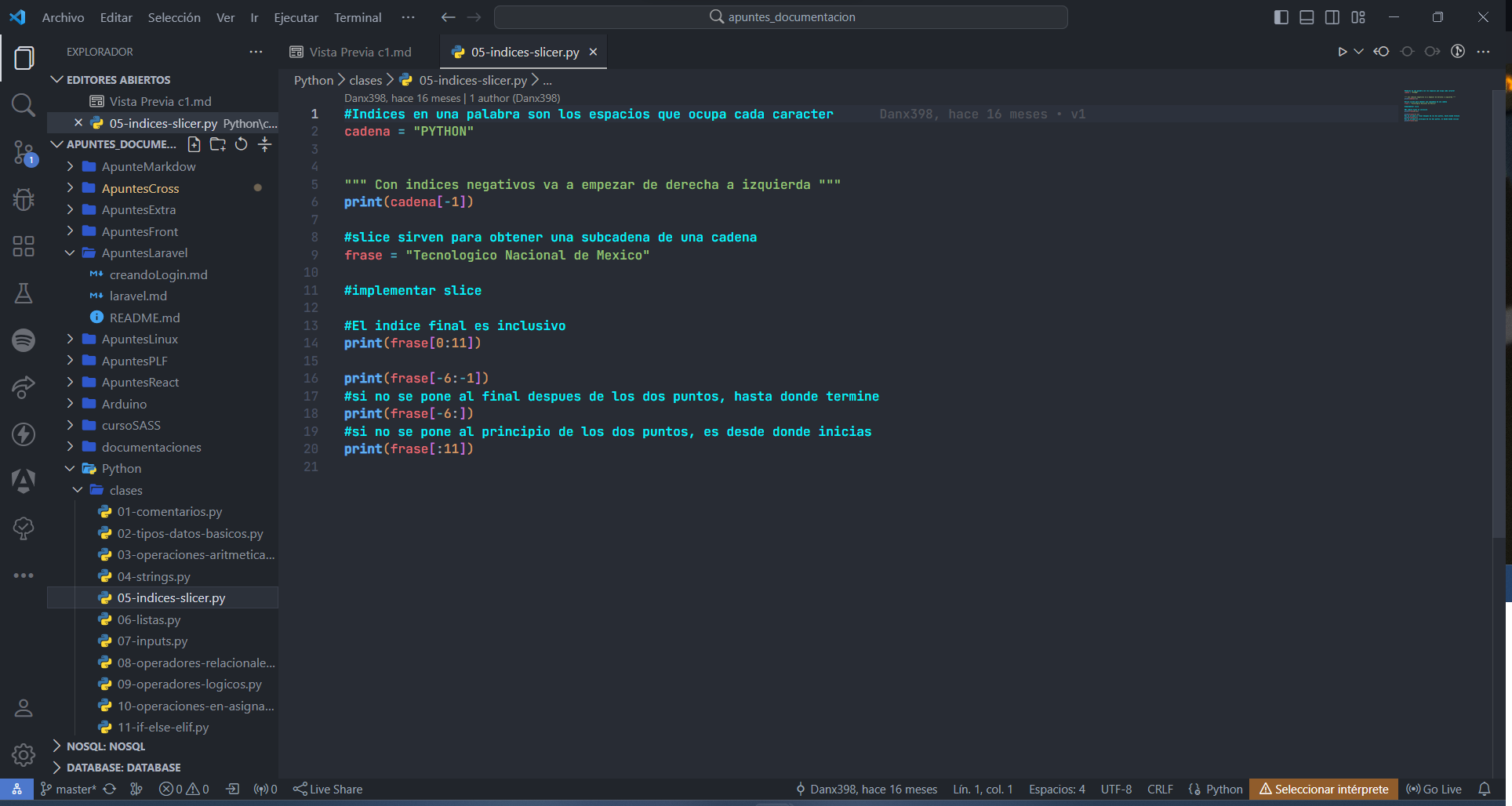Switch to Vista Previa c1.md tab

359,52
